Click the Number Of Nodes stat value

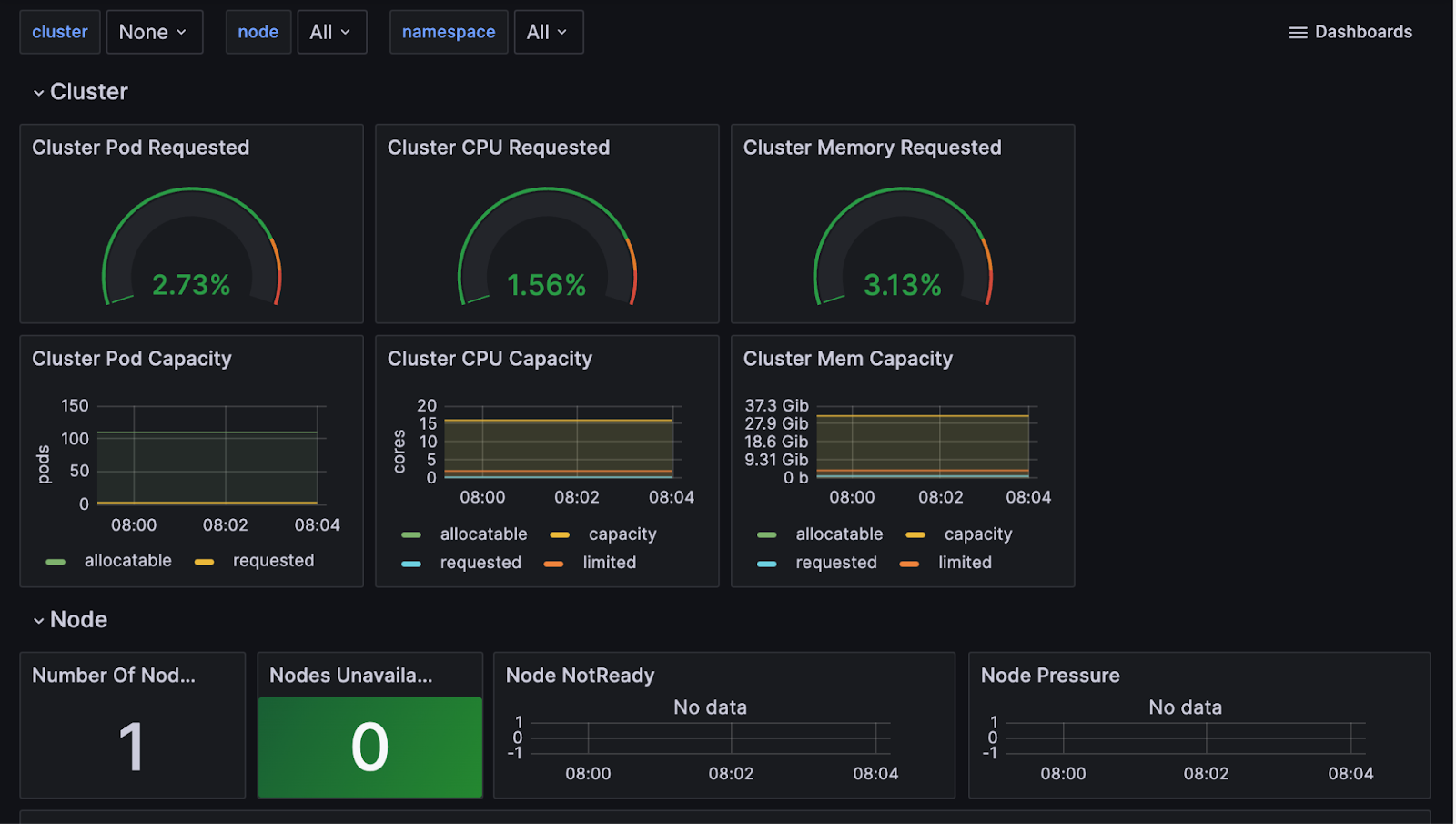(131, 747)
